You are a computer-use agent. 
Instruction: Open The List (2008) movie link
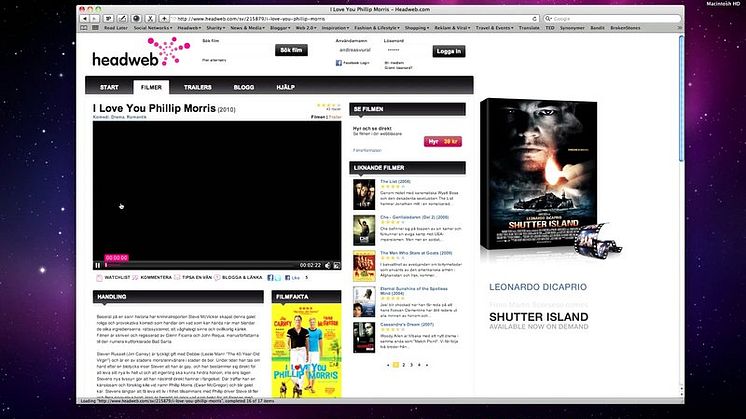tap(395, 182)
